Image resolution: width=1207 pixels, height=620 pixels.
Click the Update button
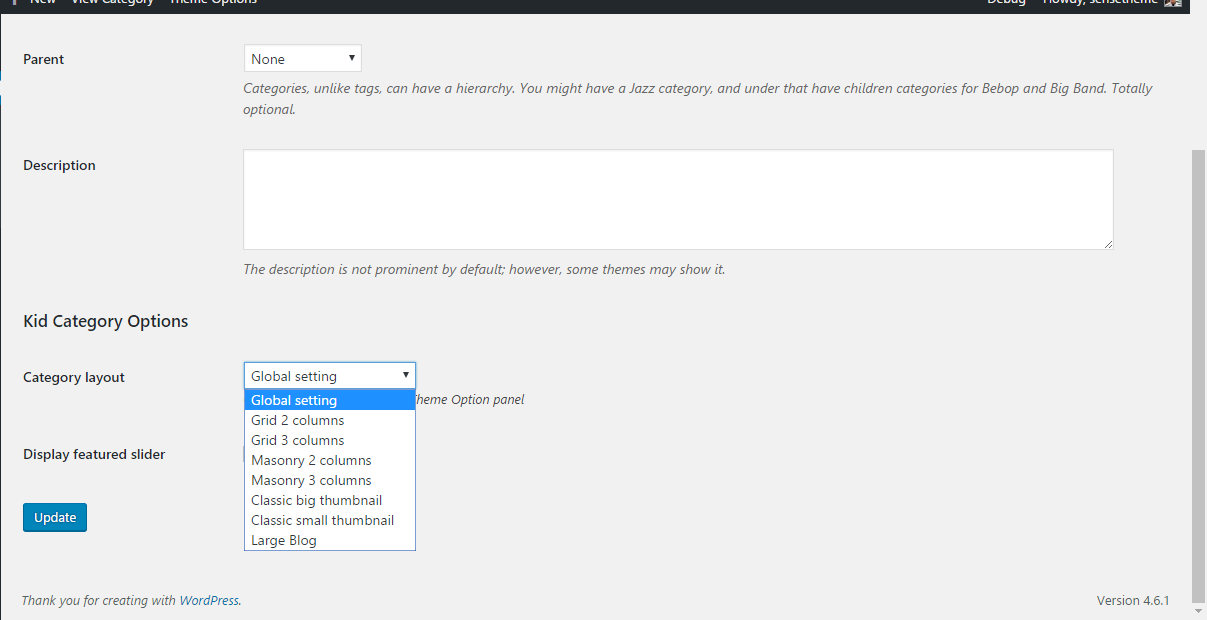pyautogui.click(x=55, y=517)
